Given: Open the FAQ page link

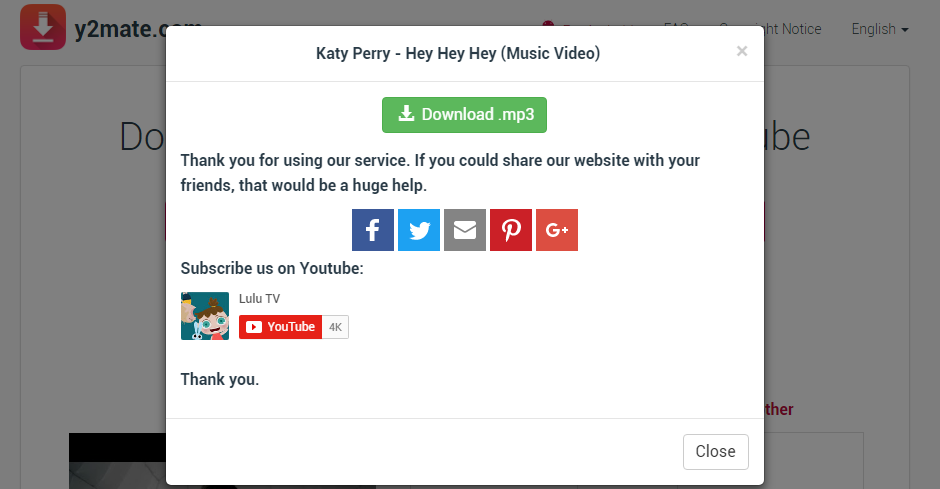Looking at the screenshot, I should coord(676,23).
